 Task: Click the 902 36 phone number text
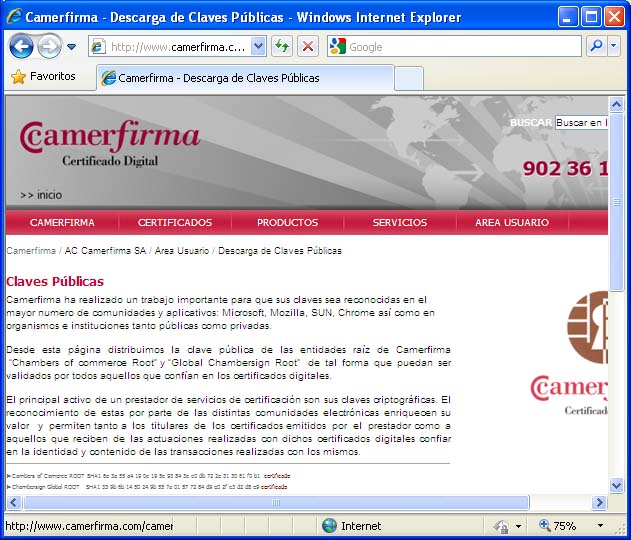click(x=565, y=168)
